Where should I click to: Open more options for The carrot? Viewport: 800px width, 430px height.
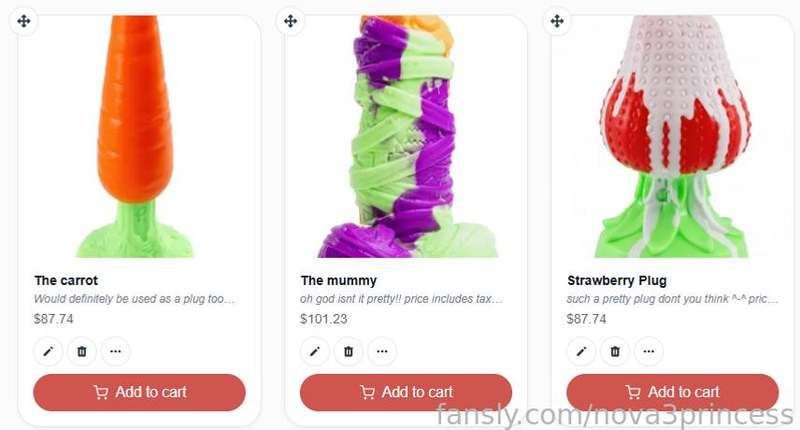click(115, 351)
